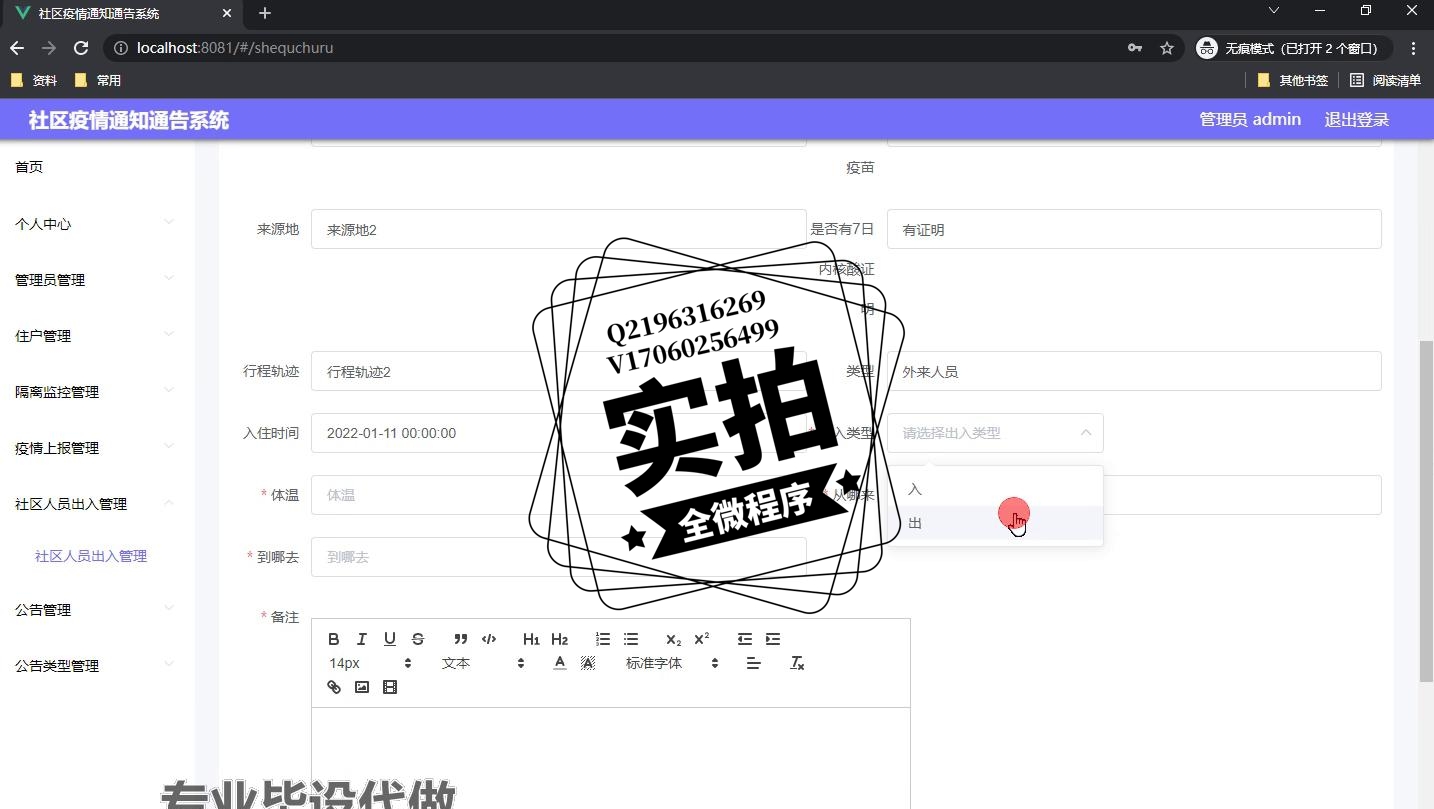Expand the 住户管理 sidebar menu
The width and height of the screenshot is (1434, 809).
97,336
